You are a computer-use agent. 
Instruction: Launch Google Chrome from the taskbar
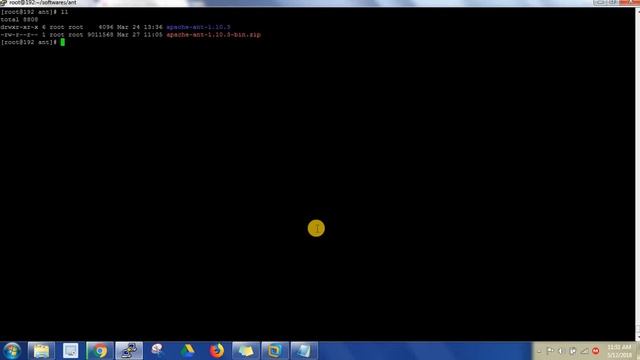(x=100, y=351)
